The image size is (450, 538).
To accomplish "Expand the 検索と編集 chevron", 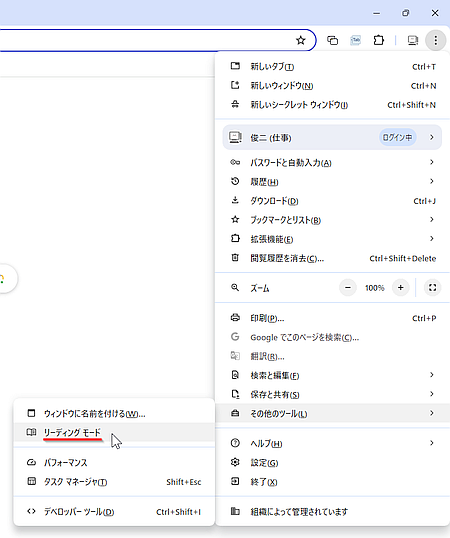I will (x=432, y=375).
